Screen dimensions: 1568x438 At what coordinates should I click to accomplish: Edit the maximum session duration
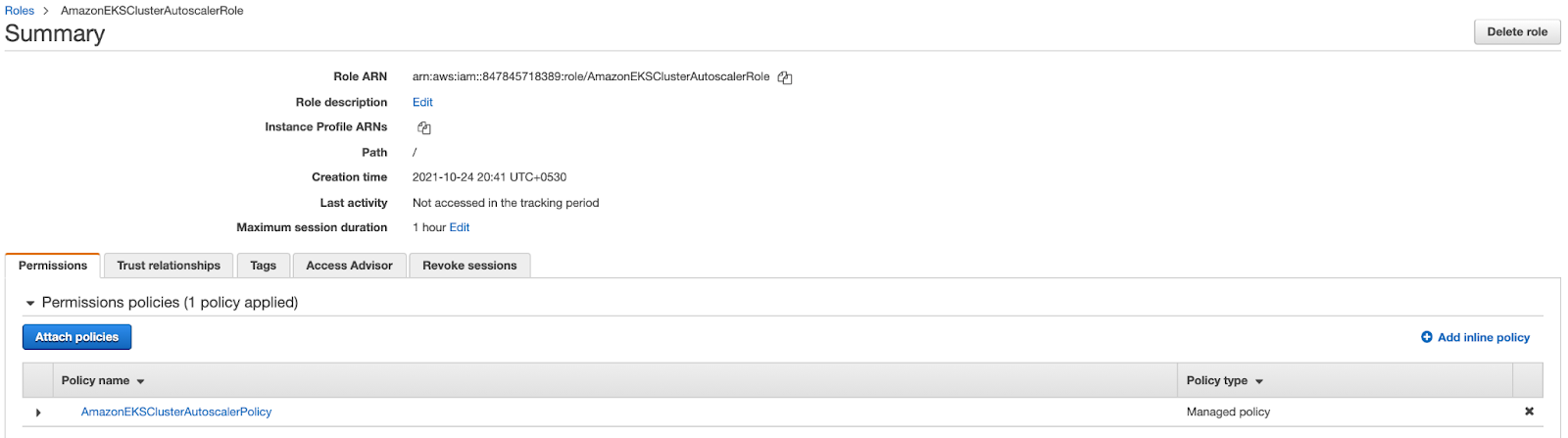click(x=460, y=227)
